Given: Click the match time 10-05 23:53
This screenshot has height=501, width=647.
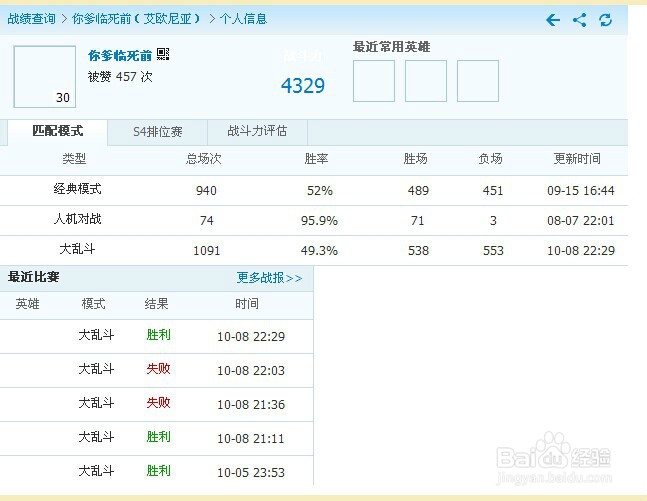Looking at the screenshot, I should coord(251,473).
